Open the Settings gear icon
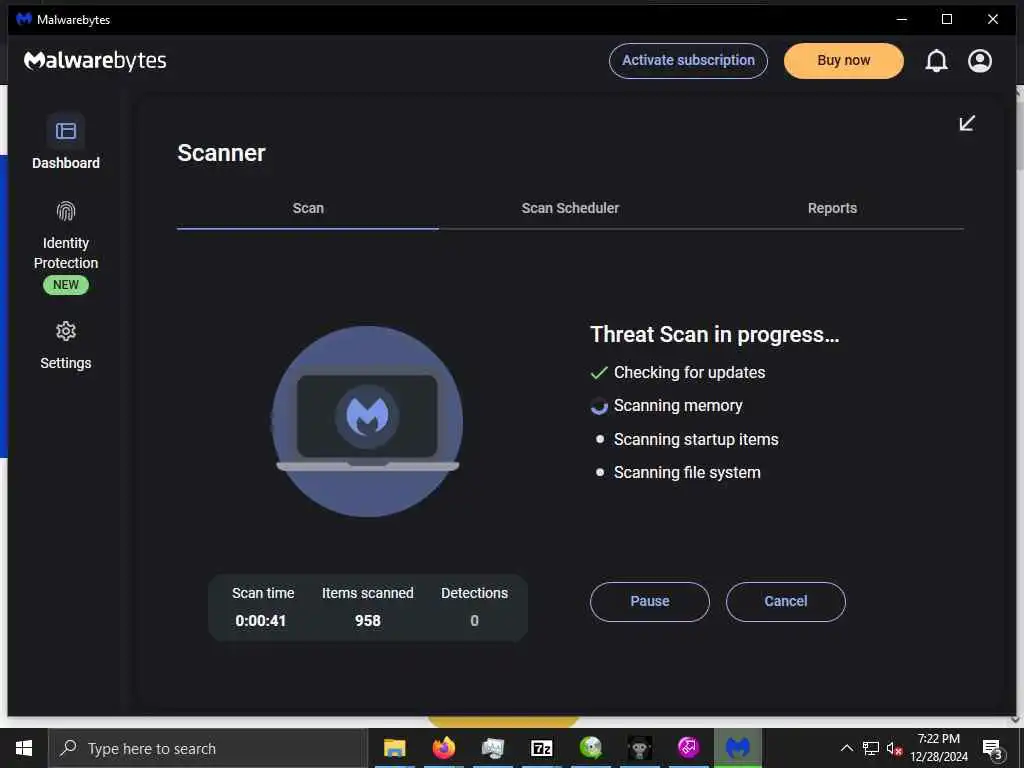Image resolution: width=1024 pixels, height=768 pixels. point(66,331)
